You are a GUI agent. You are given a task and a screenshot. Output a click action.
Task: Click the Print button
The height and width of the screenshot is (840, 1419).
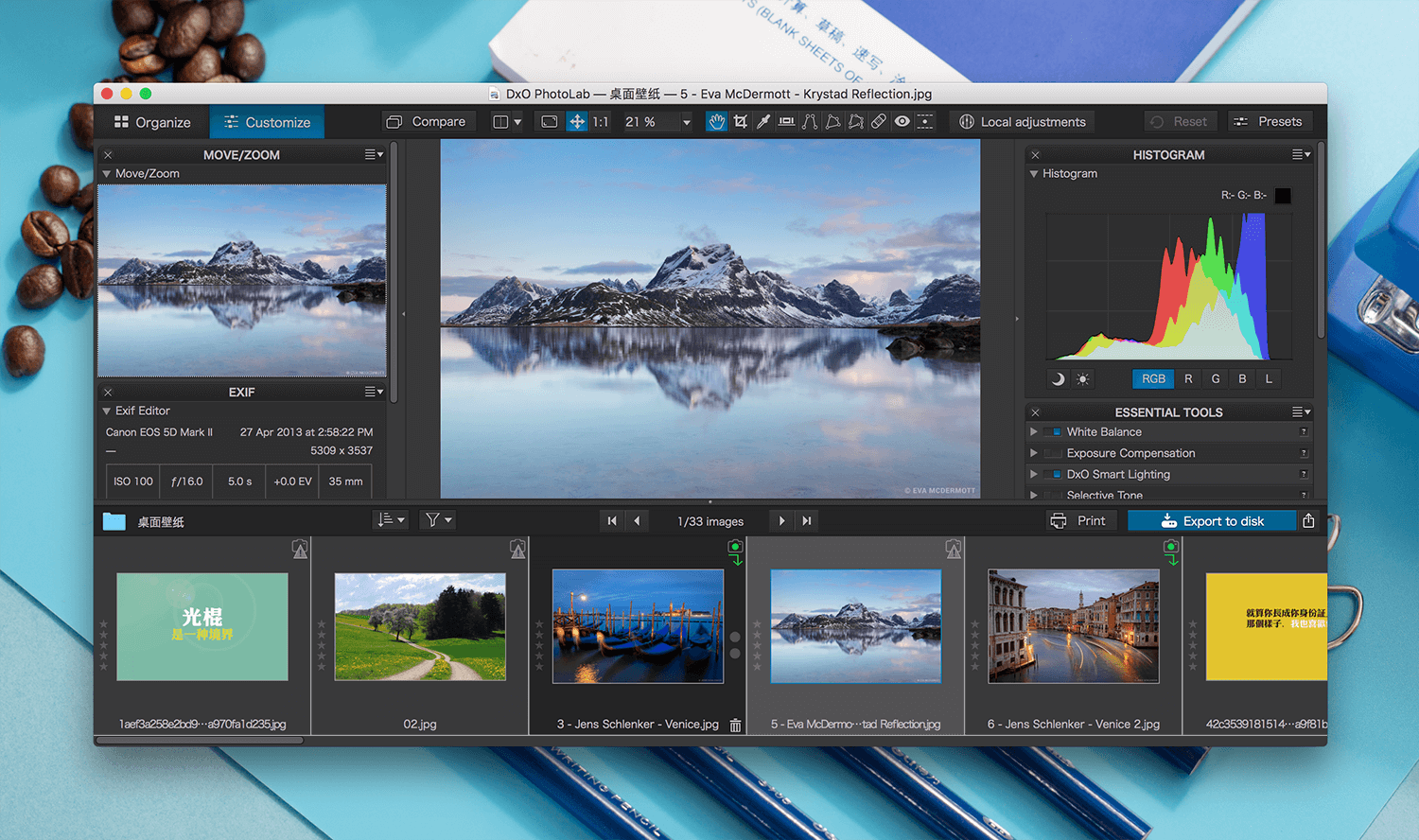(x=1079, y=521)
